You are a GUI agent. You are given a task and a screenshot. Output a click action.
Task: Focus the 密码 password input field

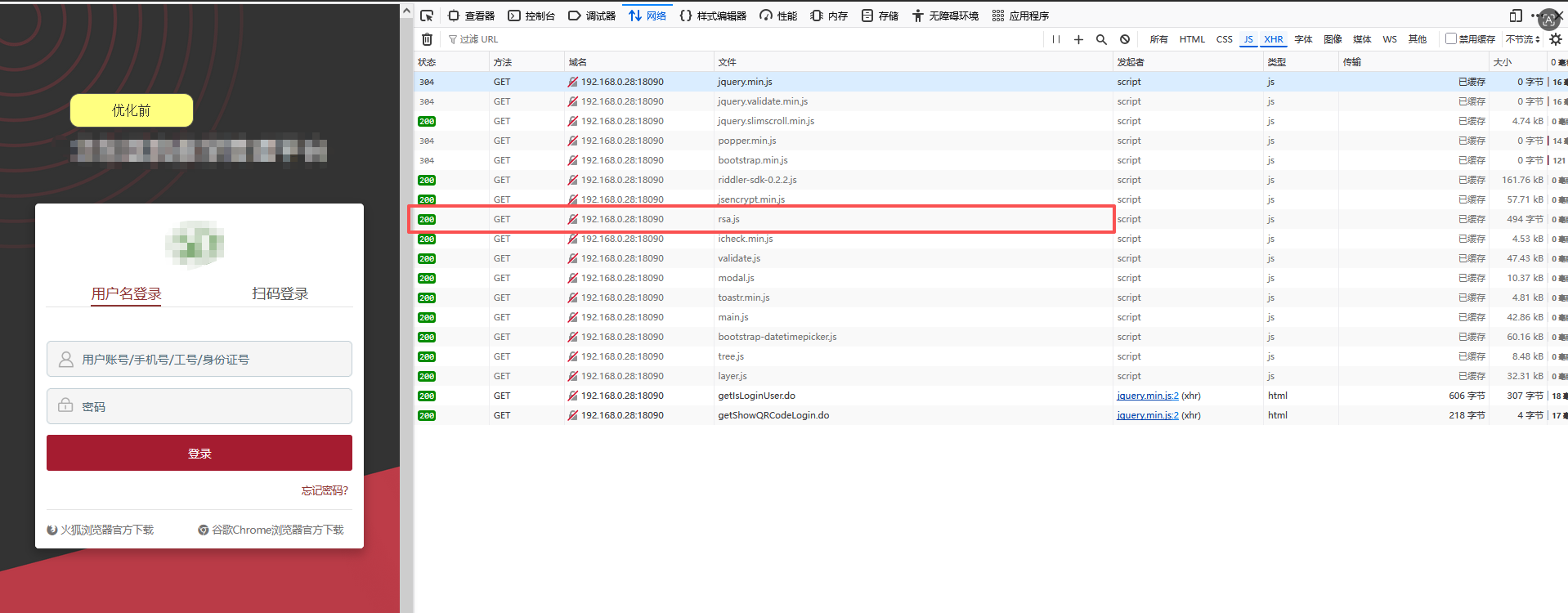(199, 406)
